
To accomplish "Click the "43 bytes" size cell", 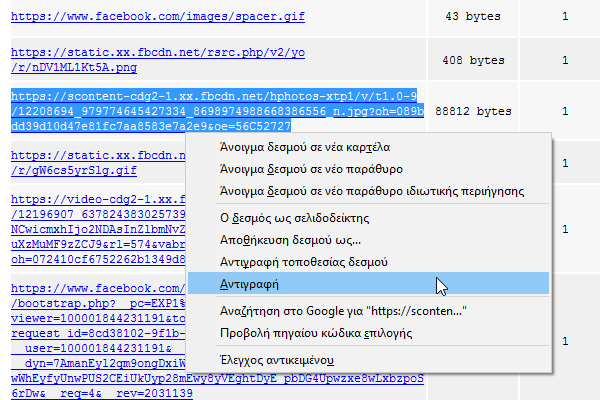I will 473,16.
